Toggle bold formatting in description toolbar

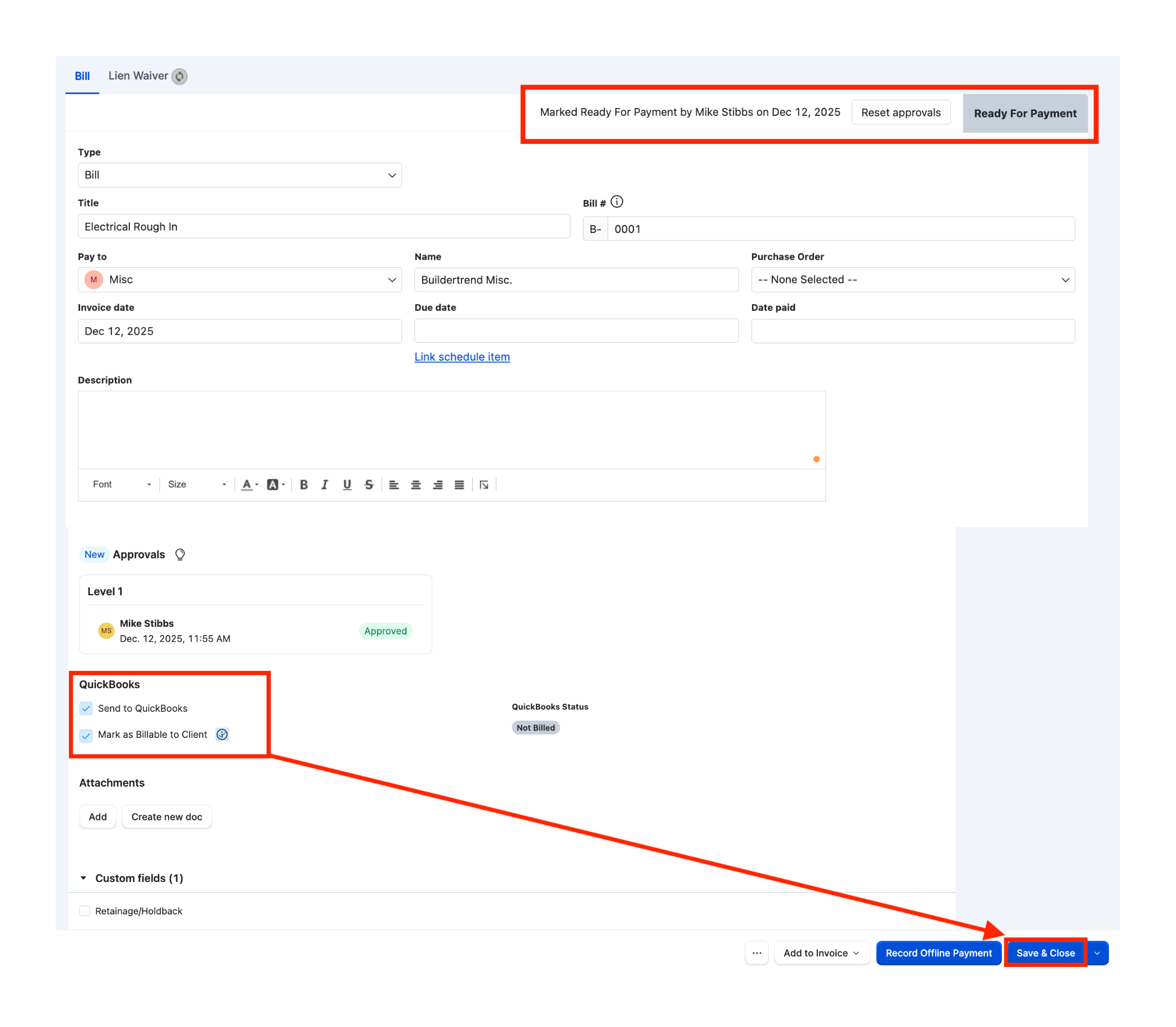pos(304,485)
